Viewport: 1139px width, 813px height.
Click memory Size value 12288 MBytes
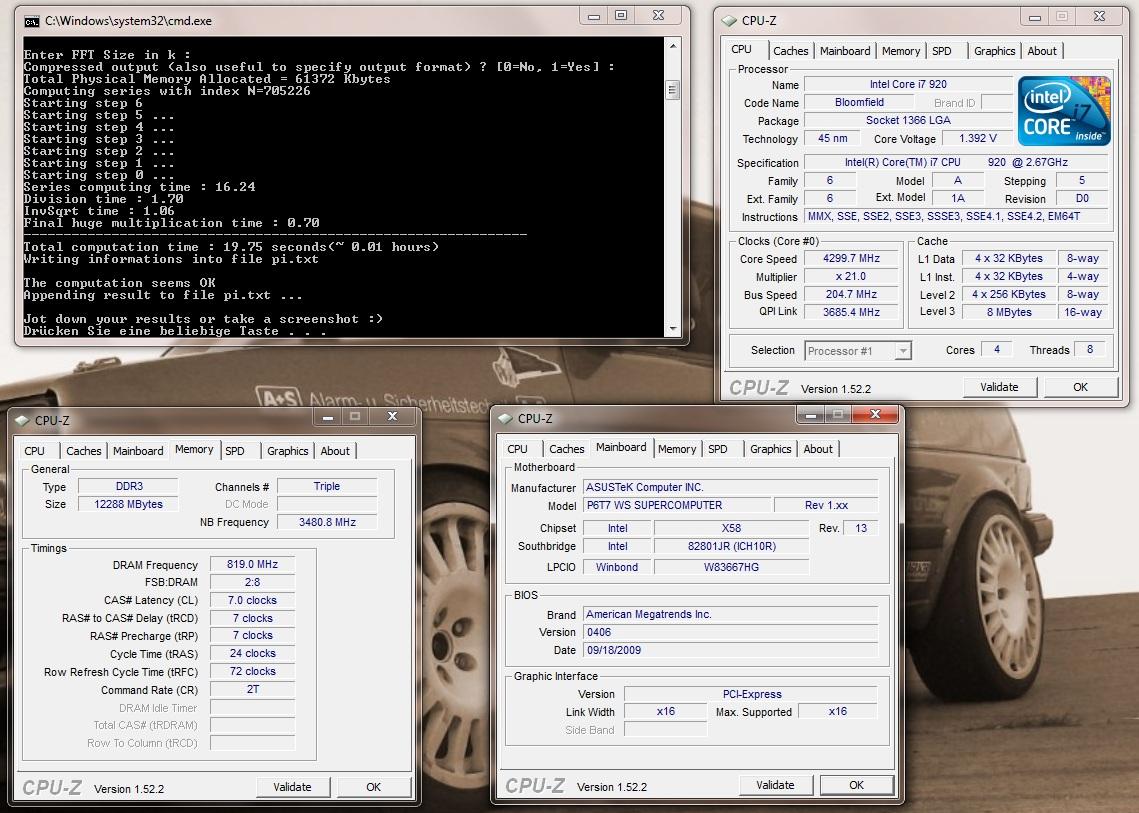(x=129, y=504)
